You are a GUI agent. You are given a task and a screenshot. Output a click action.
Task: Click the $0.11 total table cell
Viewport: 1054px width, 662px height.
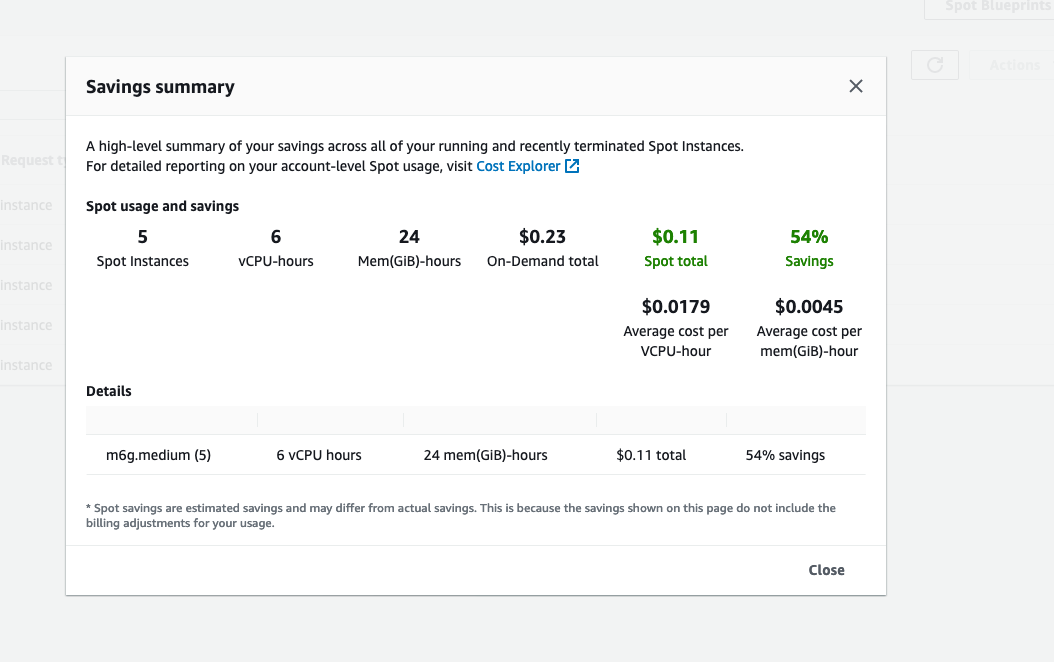coord(651,455)
